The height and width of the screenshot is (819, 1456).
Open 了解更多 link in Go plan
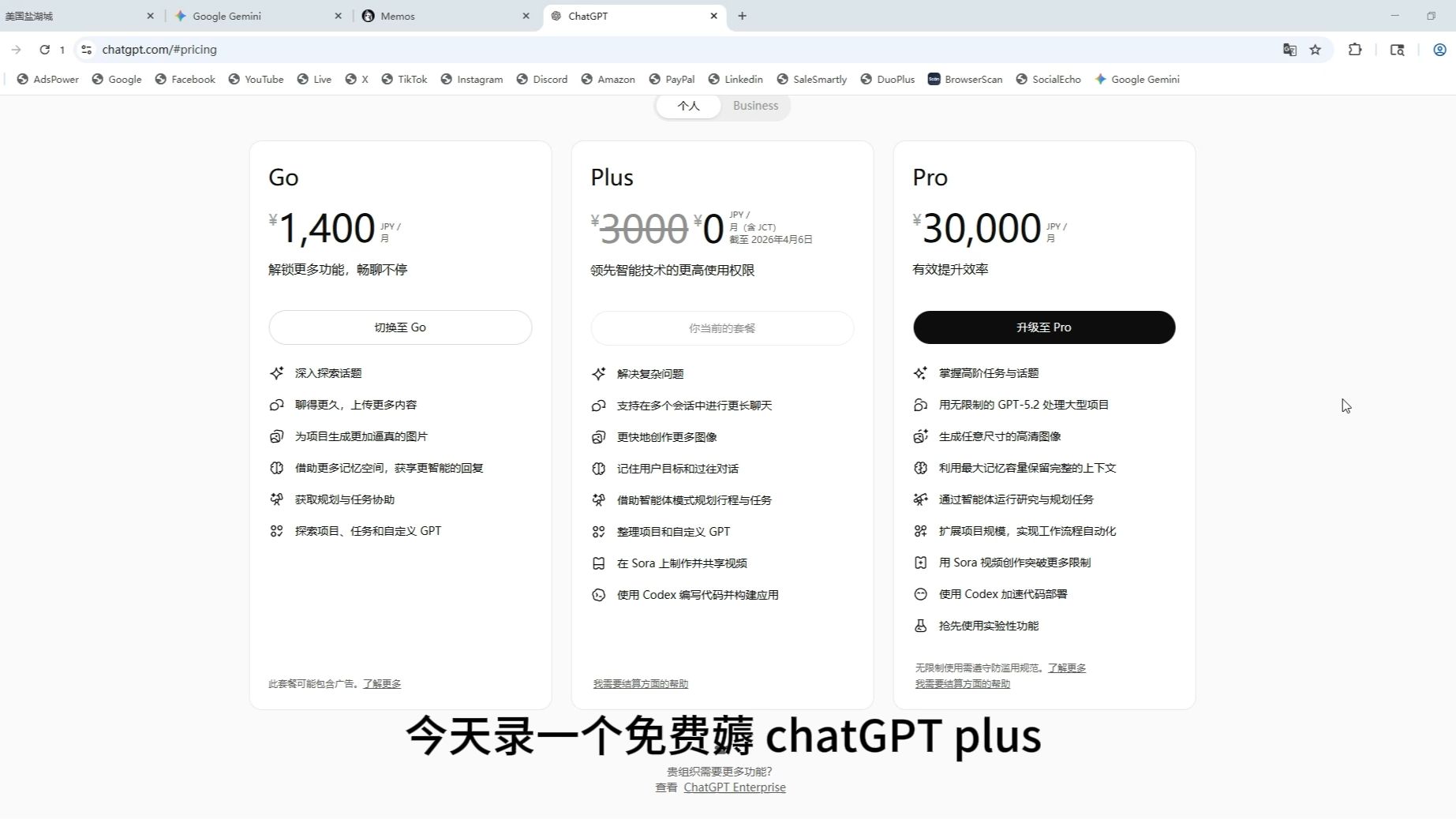(x=382, y=684)
